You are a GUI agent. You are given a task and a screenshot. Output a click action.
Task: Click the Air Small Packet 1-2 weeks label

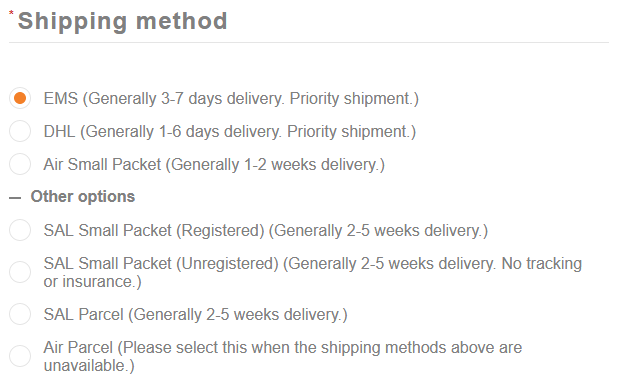coord(214,165)
